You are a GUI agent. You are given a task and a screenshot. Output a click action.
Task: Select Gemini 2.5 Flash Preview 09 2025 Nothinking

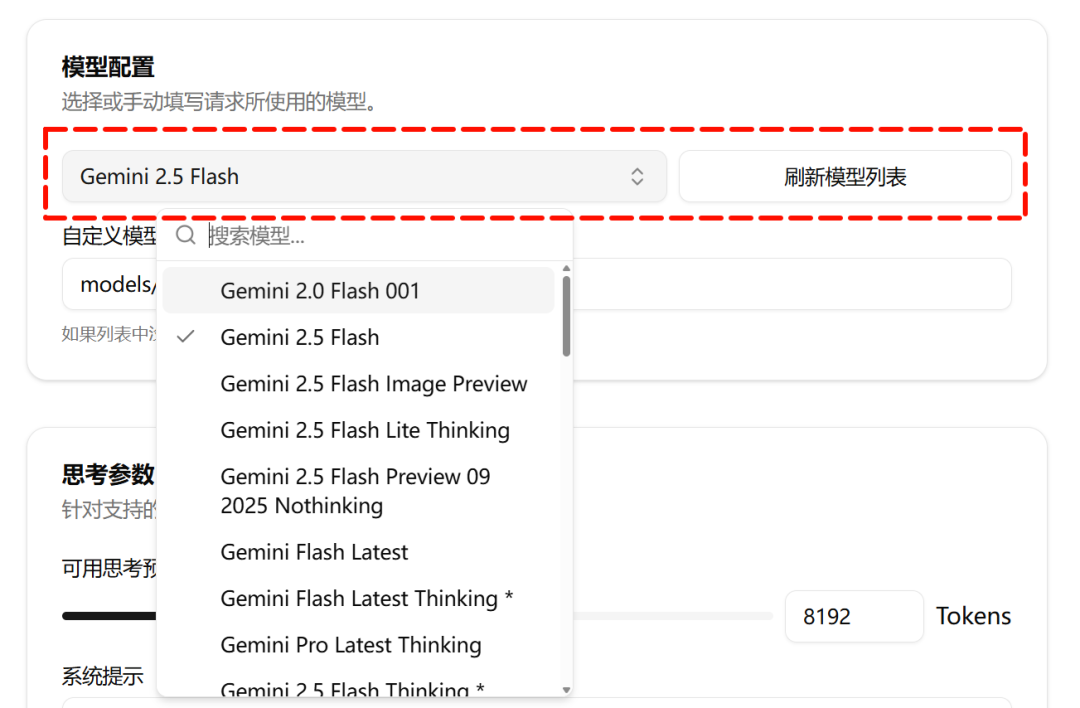tap(355, 491)
